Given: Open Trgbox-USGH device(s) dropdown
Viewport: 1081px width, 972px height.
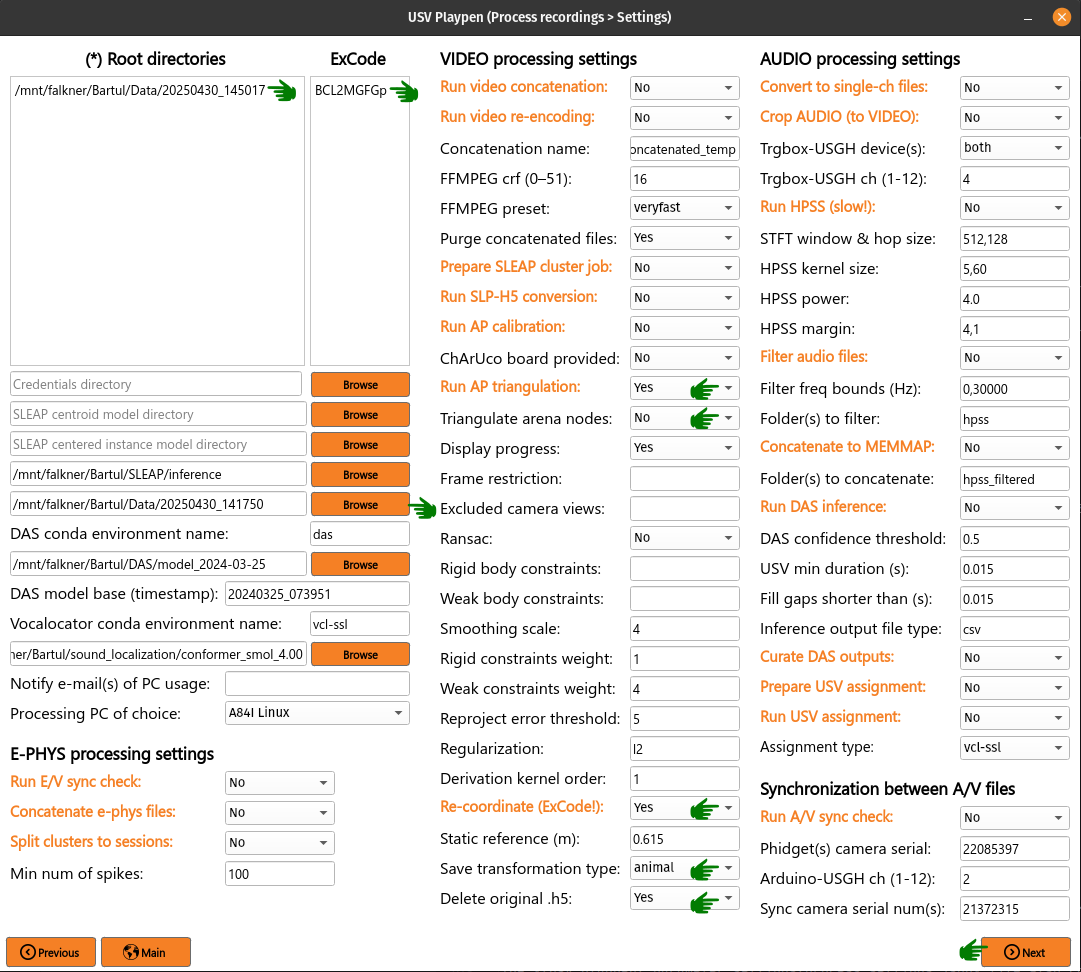Looking at the screenshot, I should (1014, 148).
